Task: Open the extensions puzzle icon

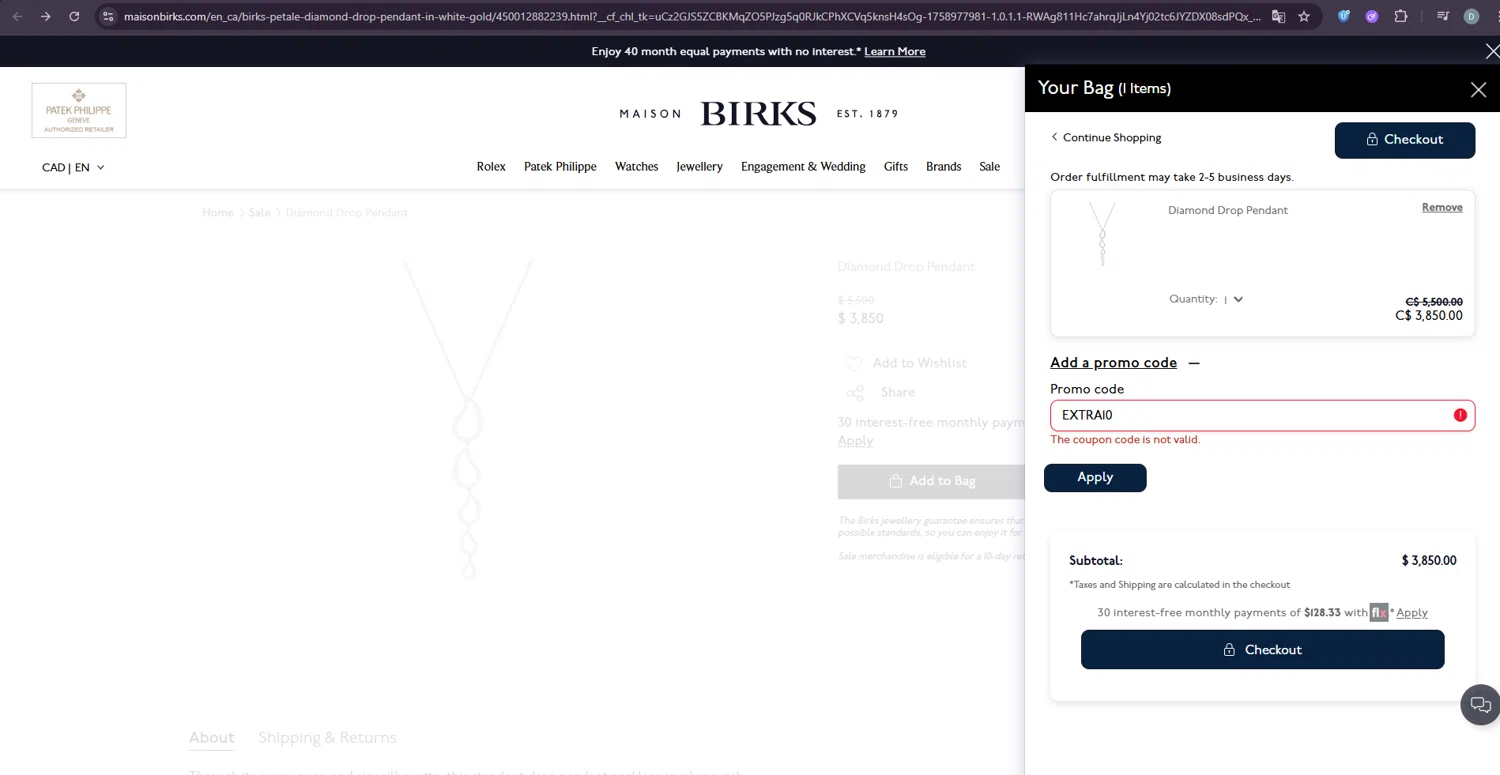Action: point(1401,16)
